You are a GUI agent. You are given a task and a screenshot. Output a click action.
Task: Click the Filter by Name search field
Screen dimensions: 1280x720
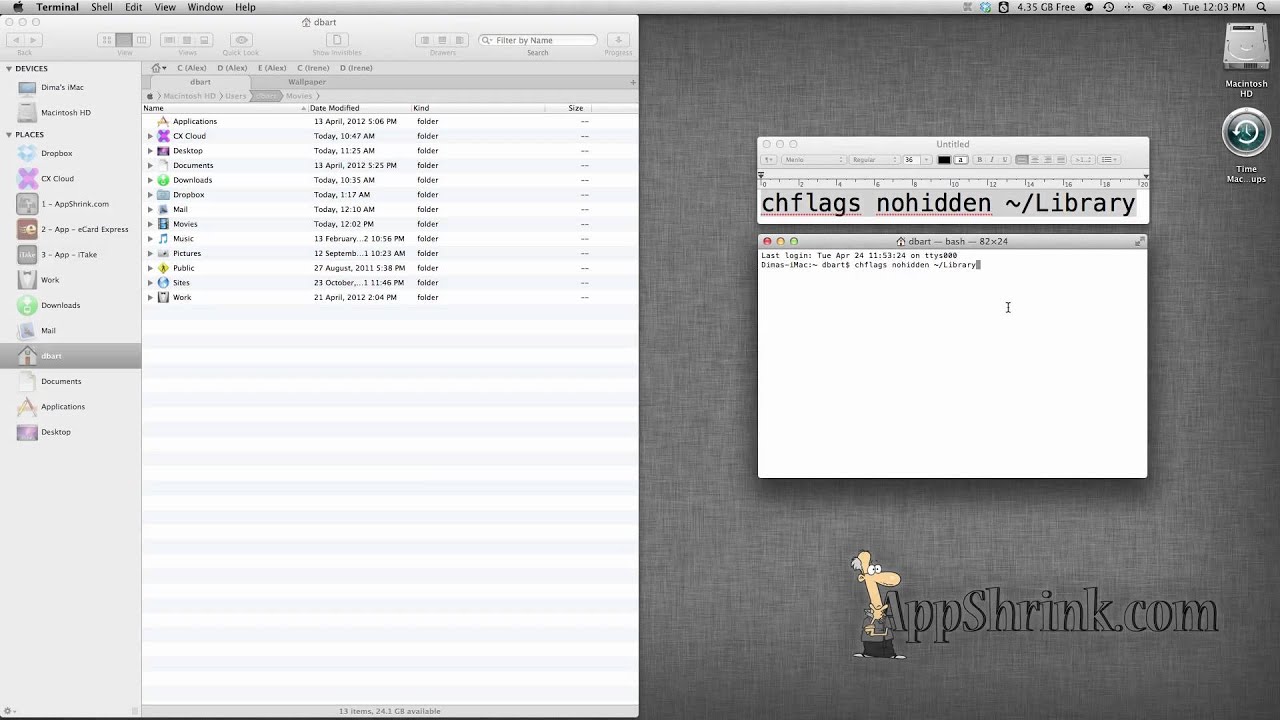click(538, 40)
